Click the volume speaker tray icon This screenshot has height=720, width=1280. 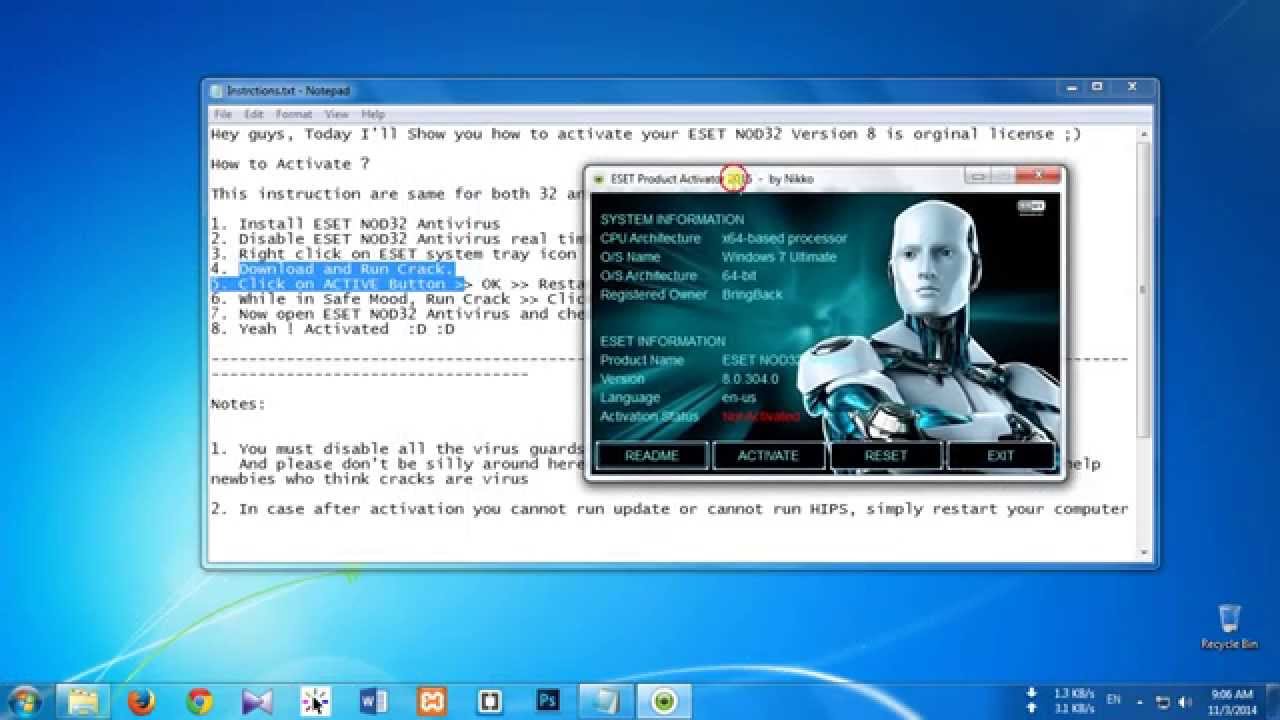(x=1185, y=701)
